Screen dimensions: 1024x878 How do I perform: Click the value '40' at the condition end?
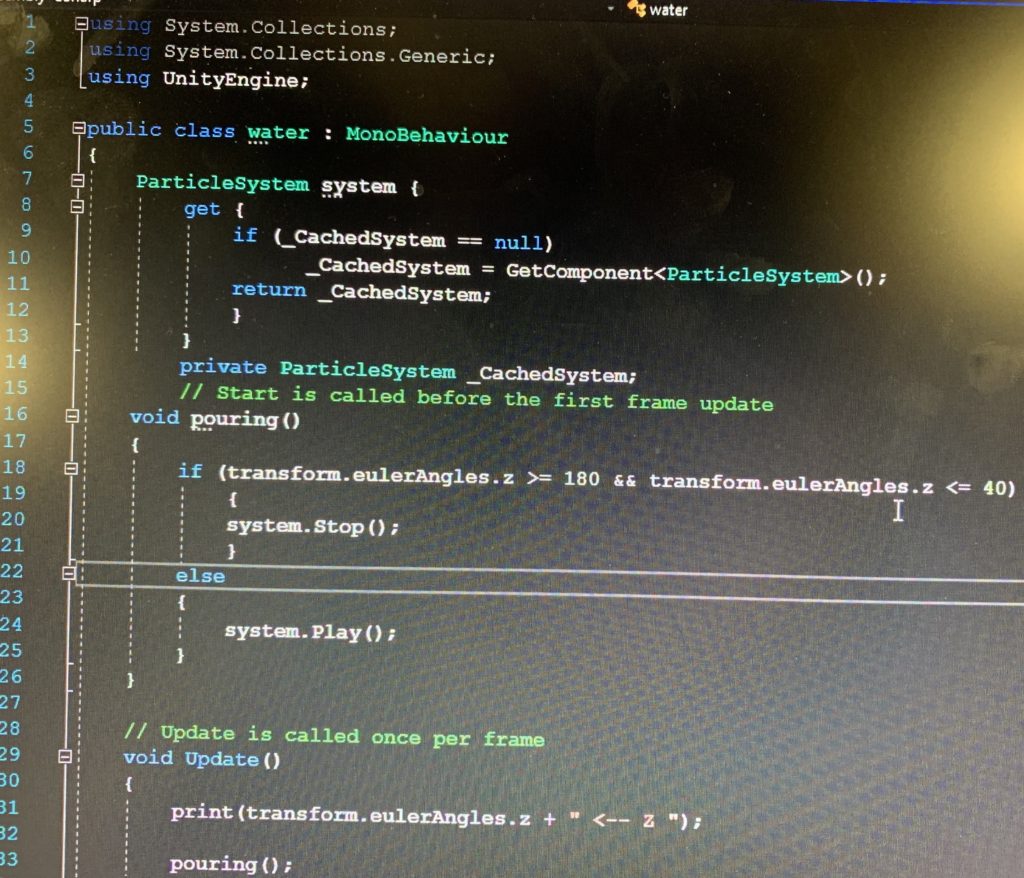tap(995, 487)
